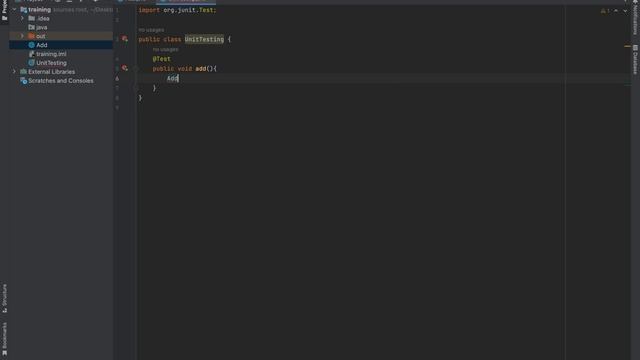Click the warning count inspection indicator
The width and height of the screenshot is (640, 360).
(x=605, y=11)
